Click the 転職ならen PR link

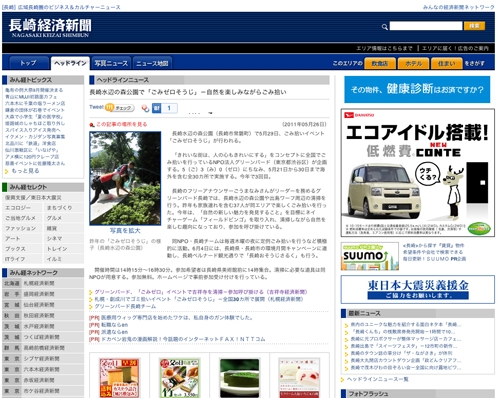[x=114, y=325]
